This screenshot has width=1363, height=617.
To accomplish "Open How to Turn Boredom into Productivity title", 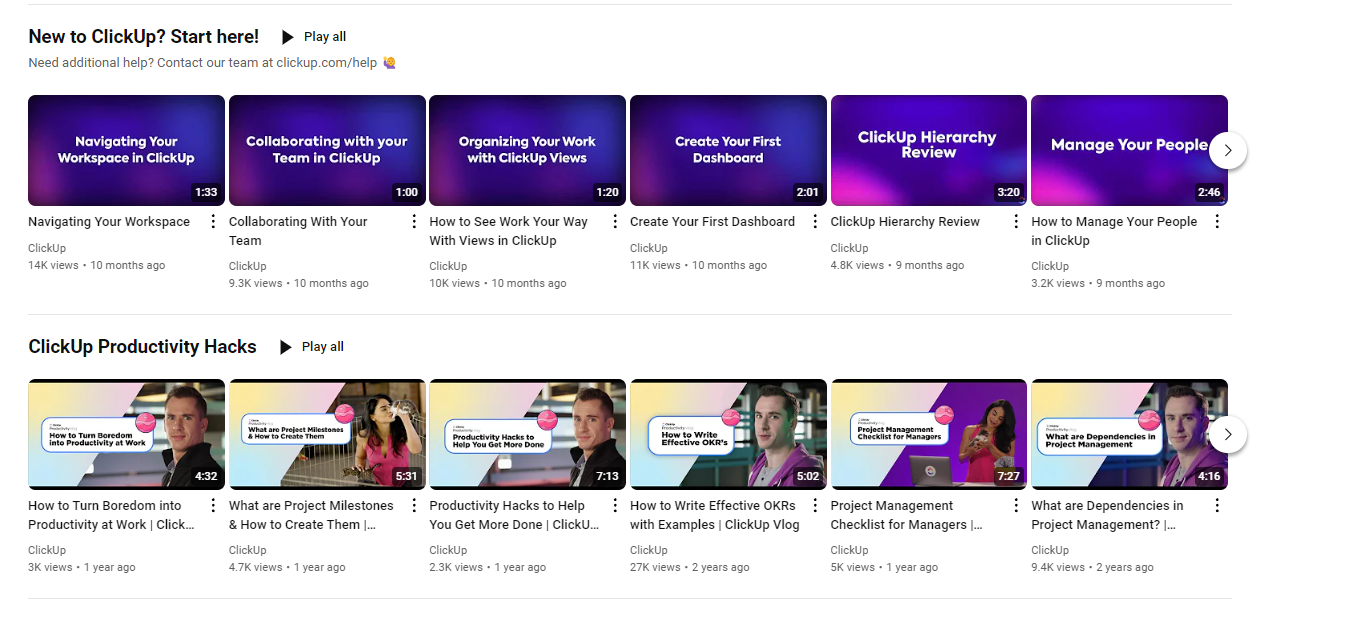I will 111,515.
